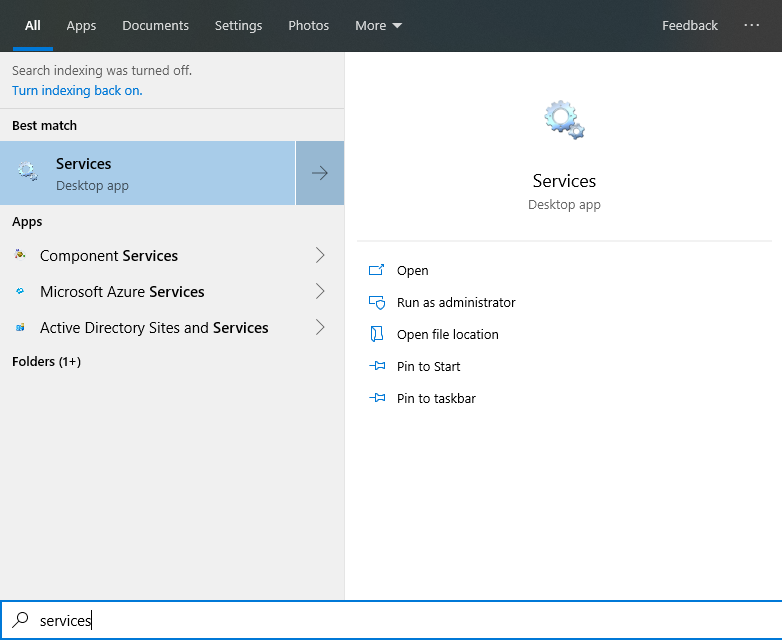Choose Run as administrator
782x640 pixels.
(456, 302)
